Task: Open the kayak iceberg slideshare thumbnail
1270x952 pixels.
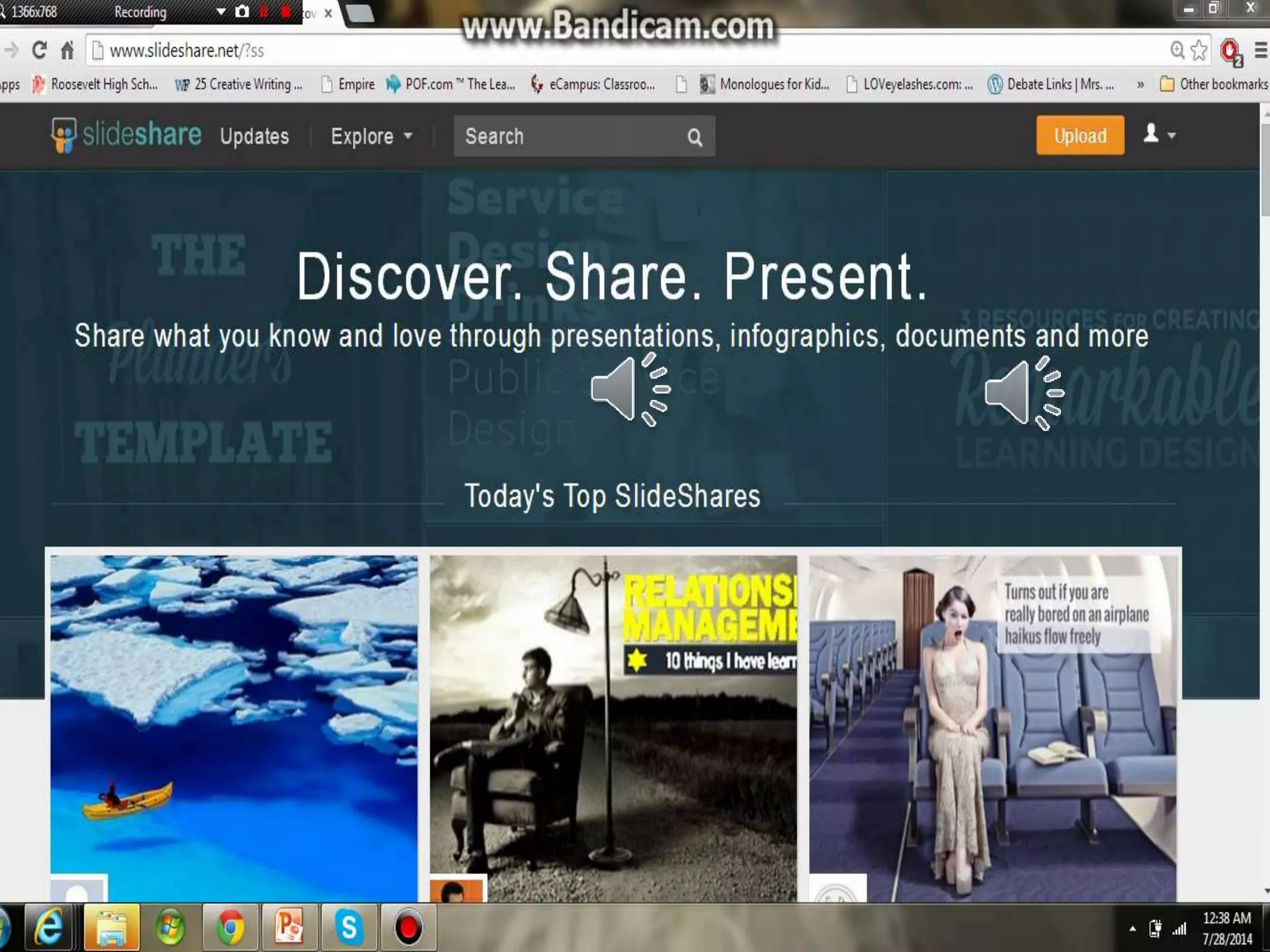Action: [234, 725]
